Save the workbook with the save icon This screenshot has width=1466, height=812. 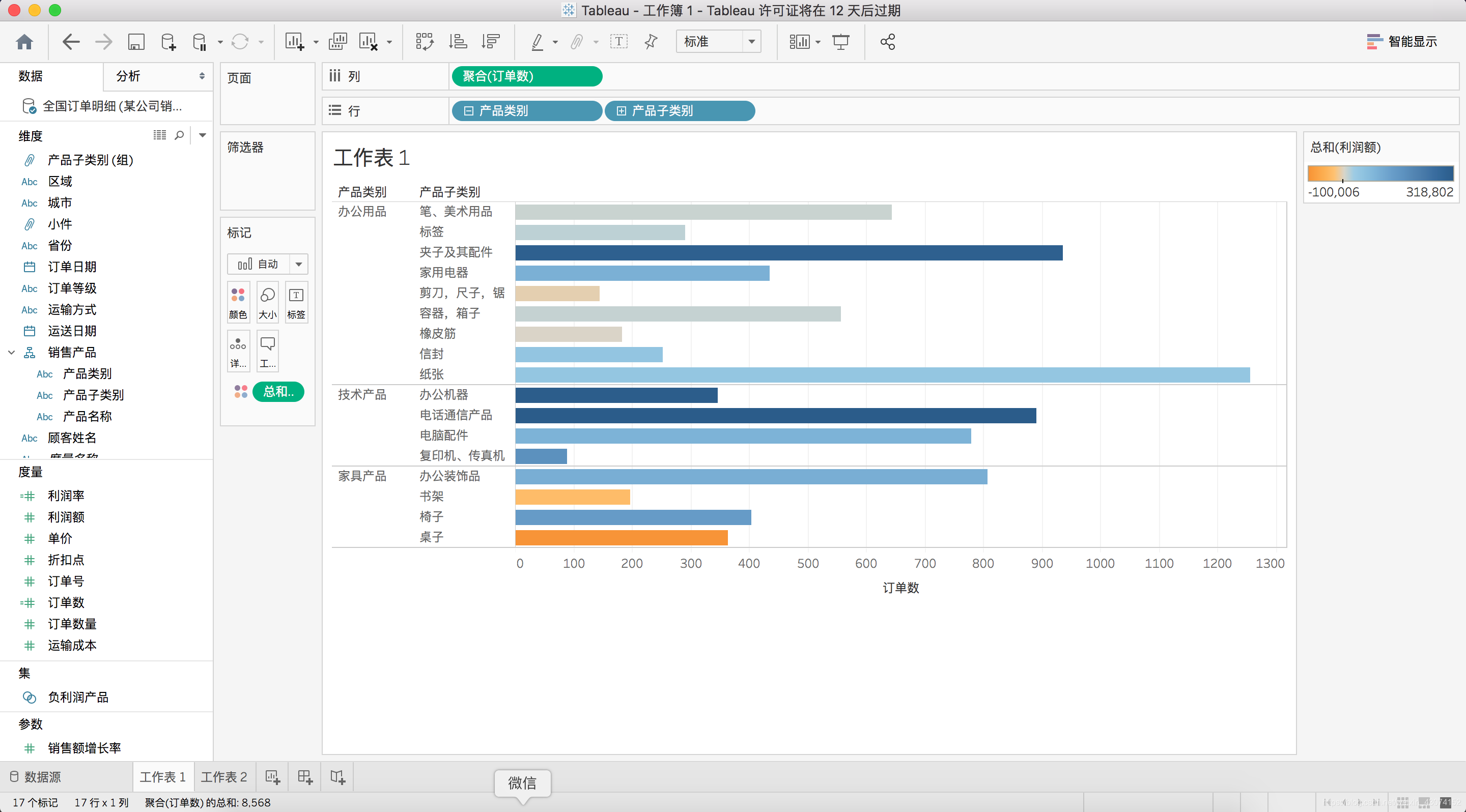pyautogui.click(x=136, y=42)
